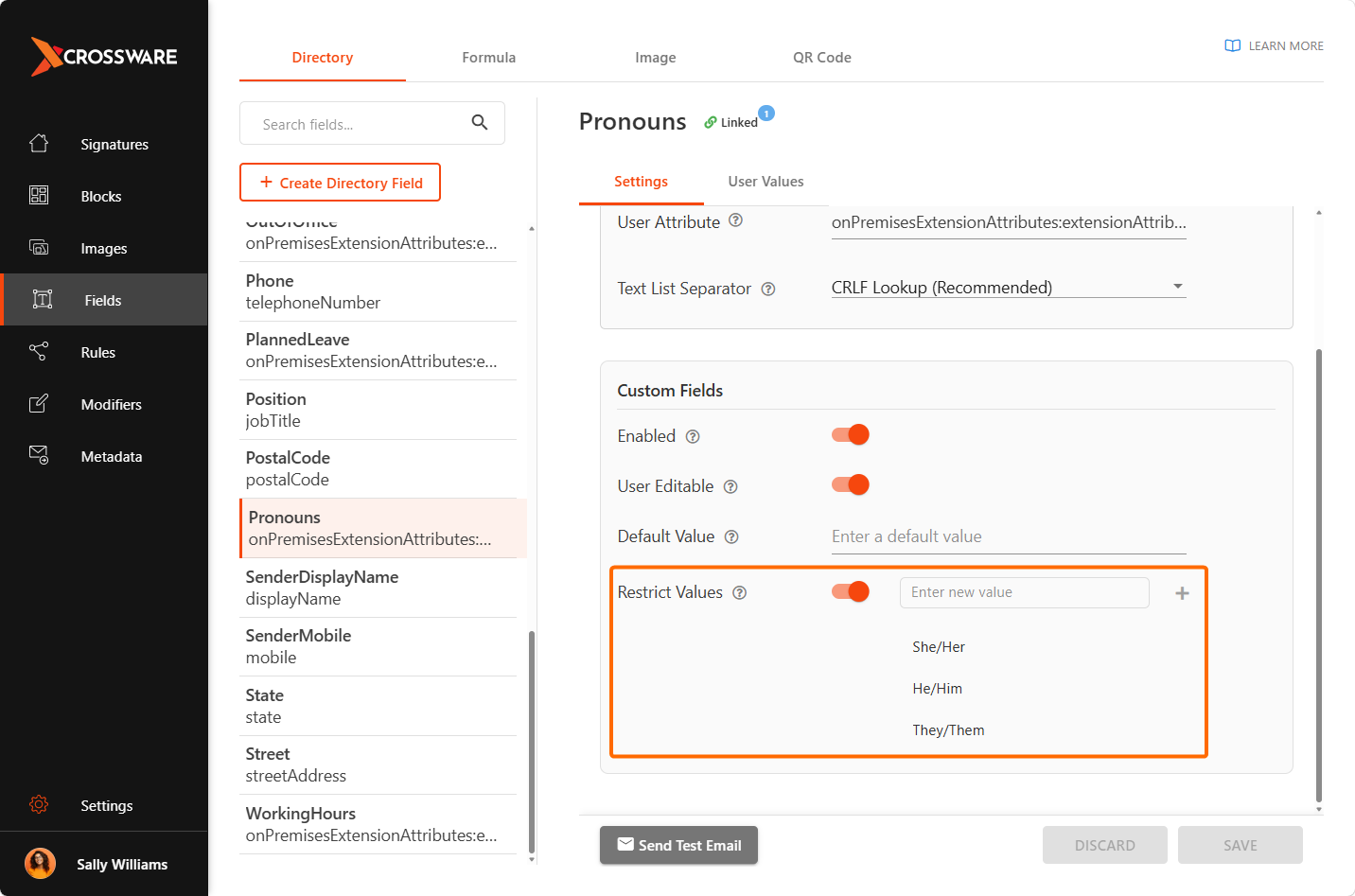Click the Default Value input field
This screenshot has width=1355, height=896.
1009,536
